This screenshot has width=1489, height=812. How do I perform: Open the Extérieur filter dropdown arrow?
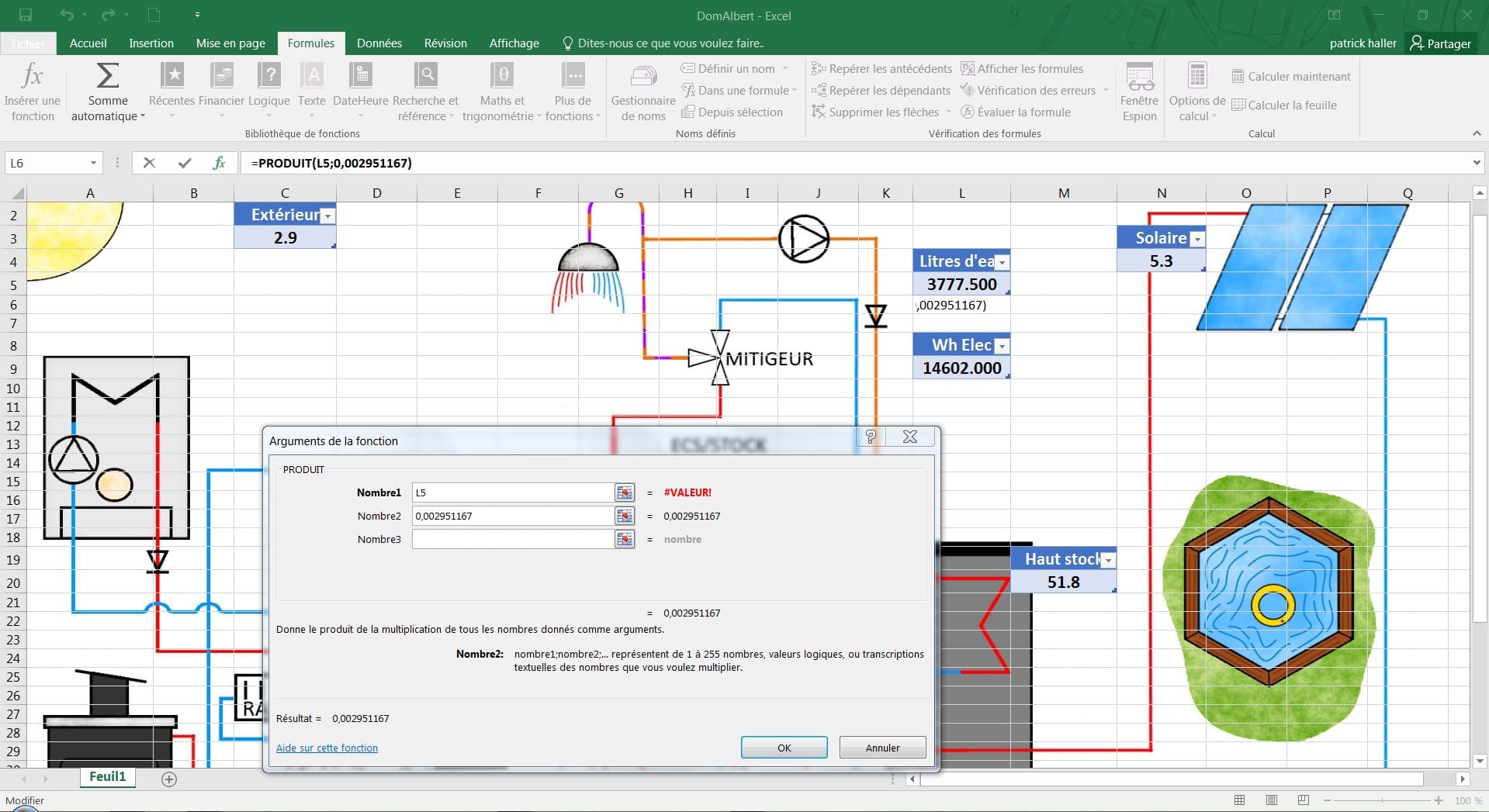tap(328, 216)
